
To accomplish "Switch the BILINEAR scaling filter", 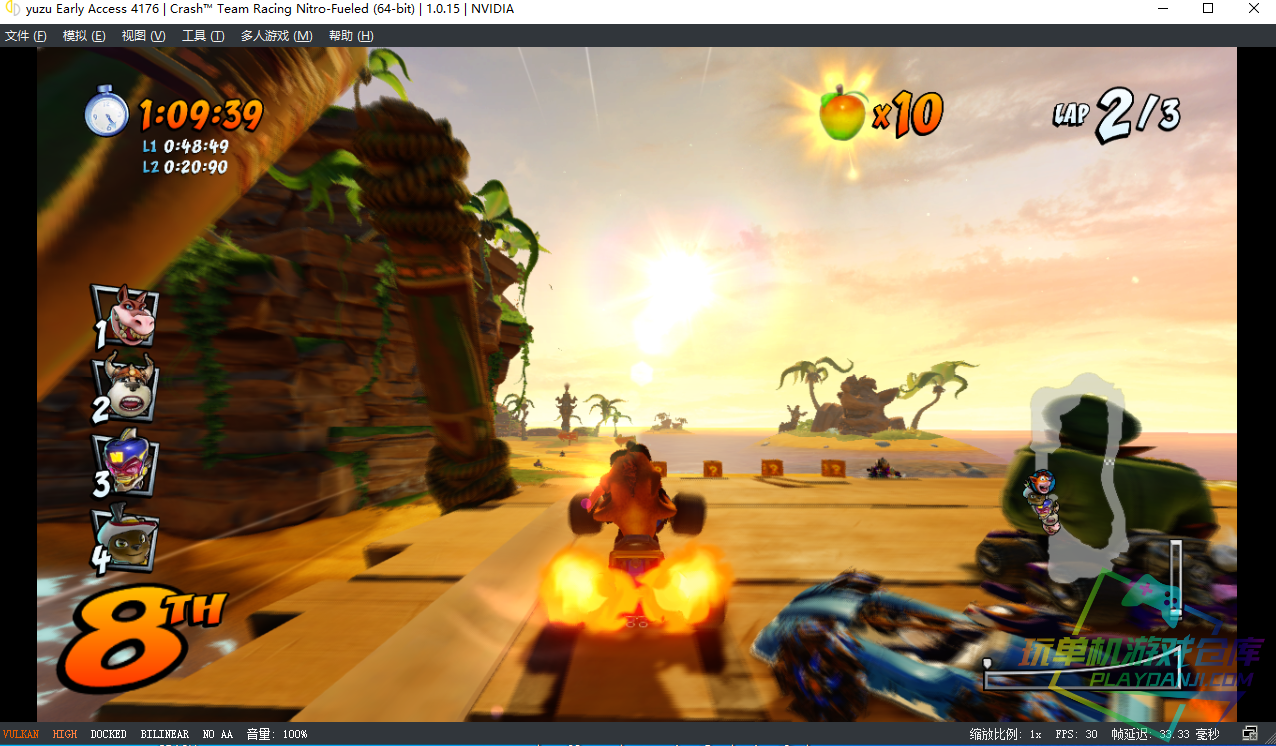I will pos(164,734).
